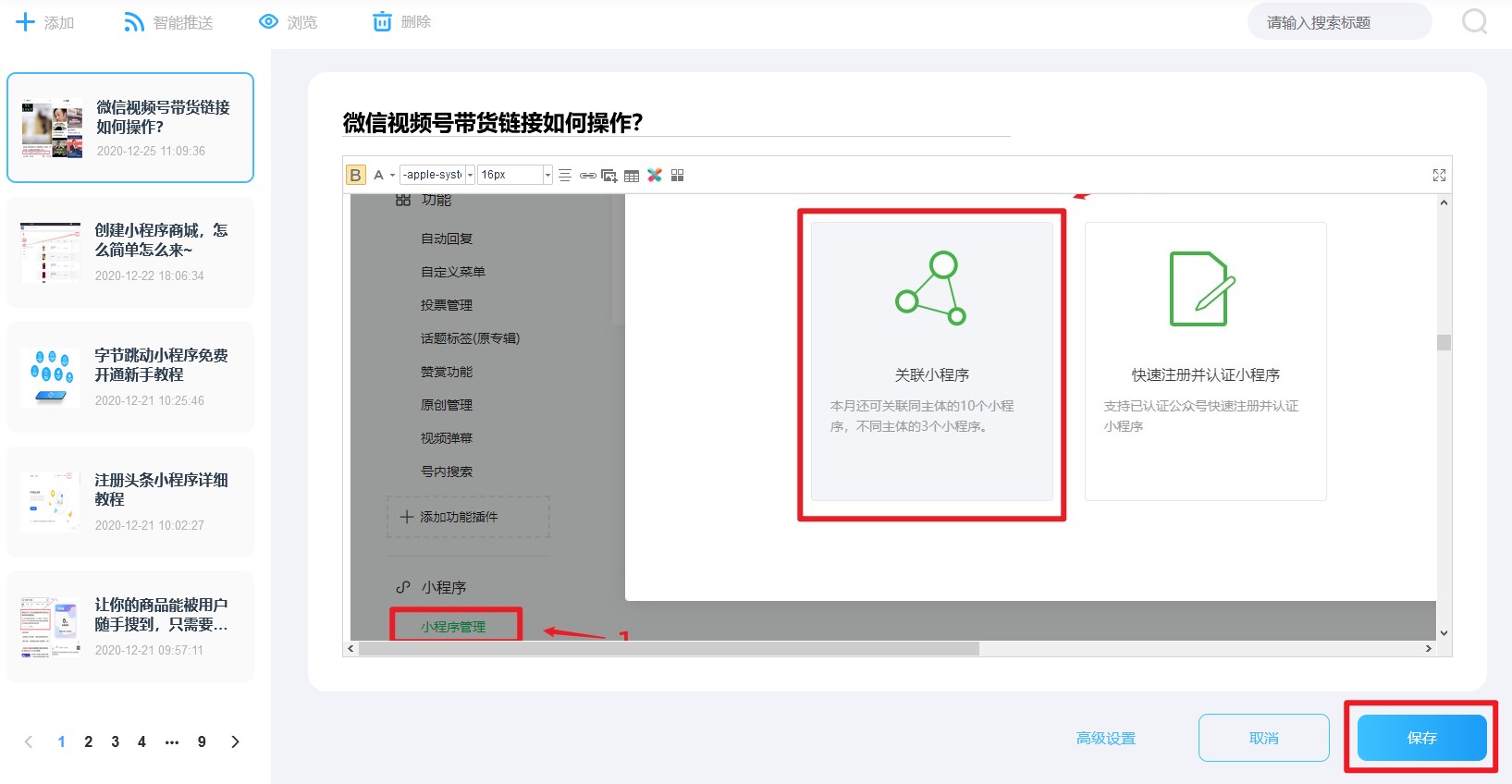This screenshot has width=1512, height=784.
Task: Click 原创管理 in editor content
Action: coord(447,405)
